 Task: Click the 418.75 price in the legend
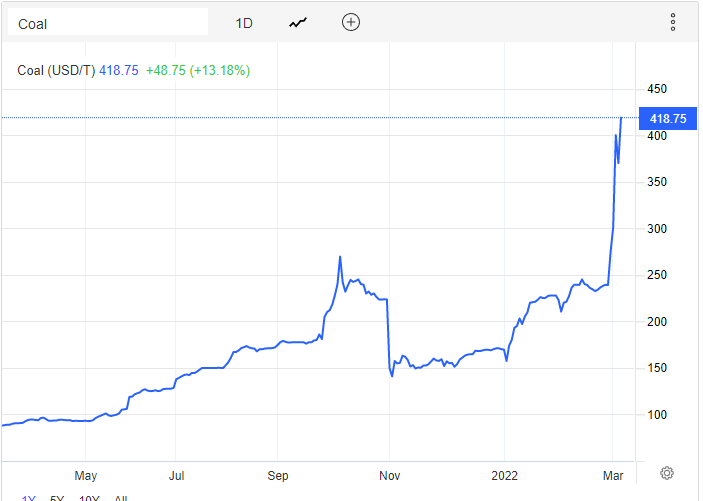click(x=119, y=70)
